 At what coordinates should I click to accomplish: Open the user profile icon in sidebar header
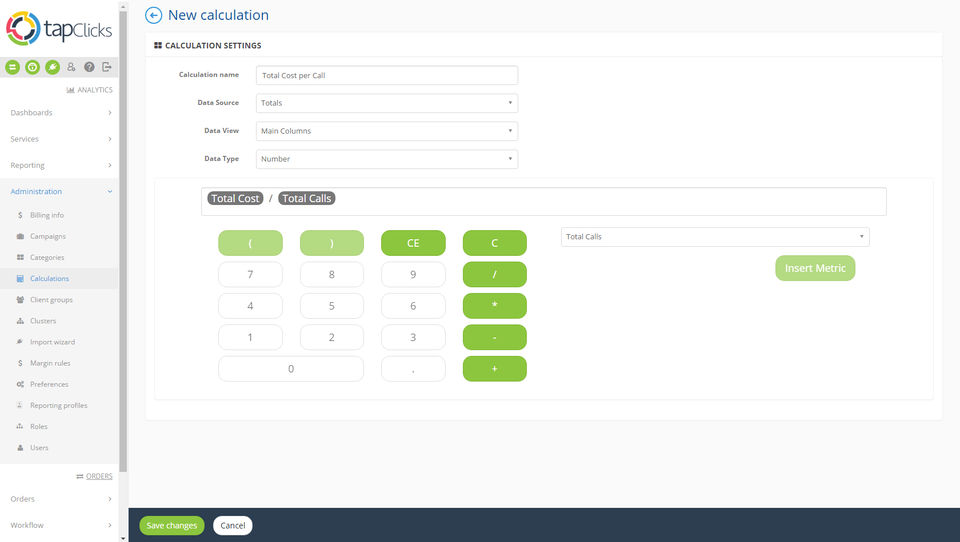[x=72, y=67]
